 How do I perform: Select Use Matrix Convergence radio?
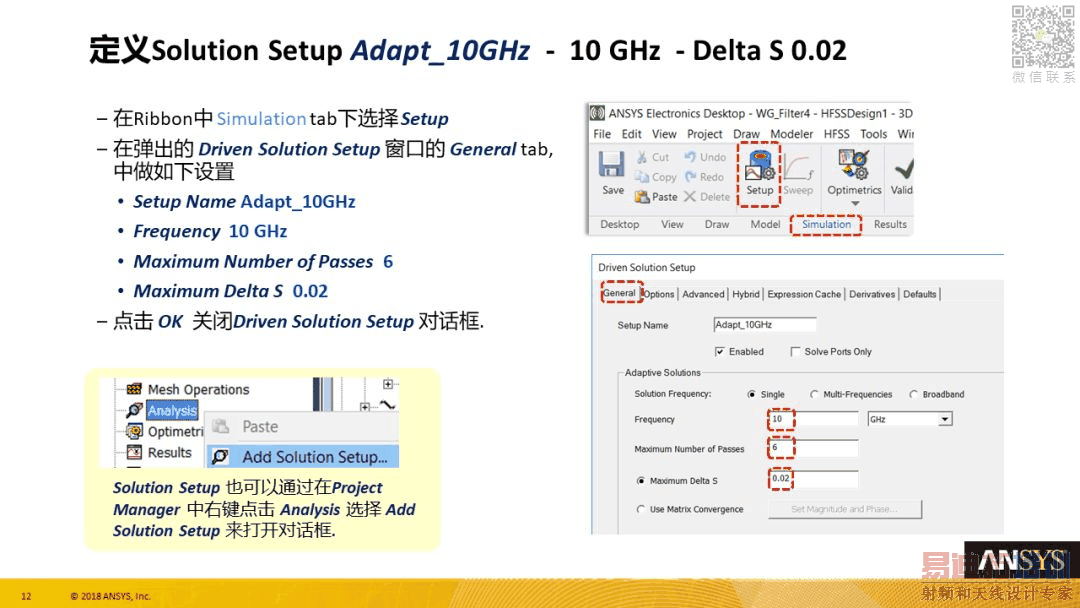point(641,510)
